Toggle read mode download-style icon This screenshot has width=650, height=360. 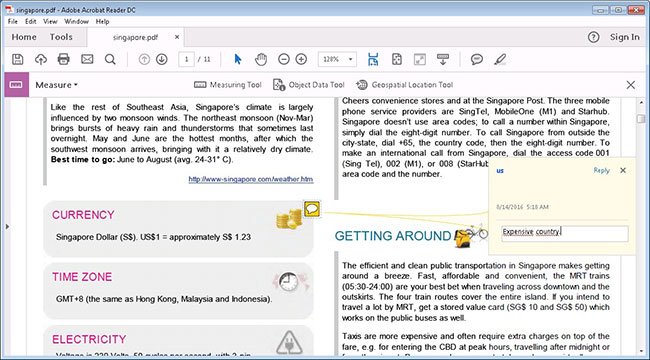pos(443,59)
